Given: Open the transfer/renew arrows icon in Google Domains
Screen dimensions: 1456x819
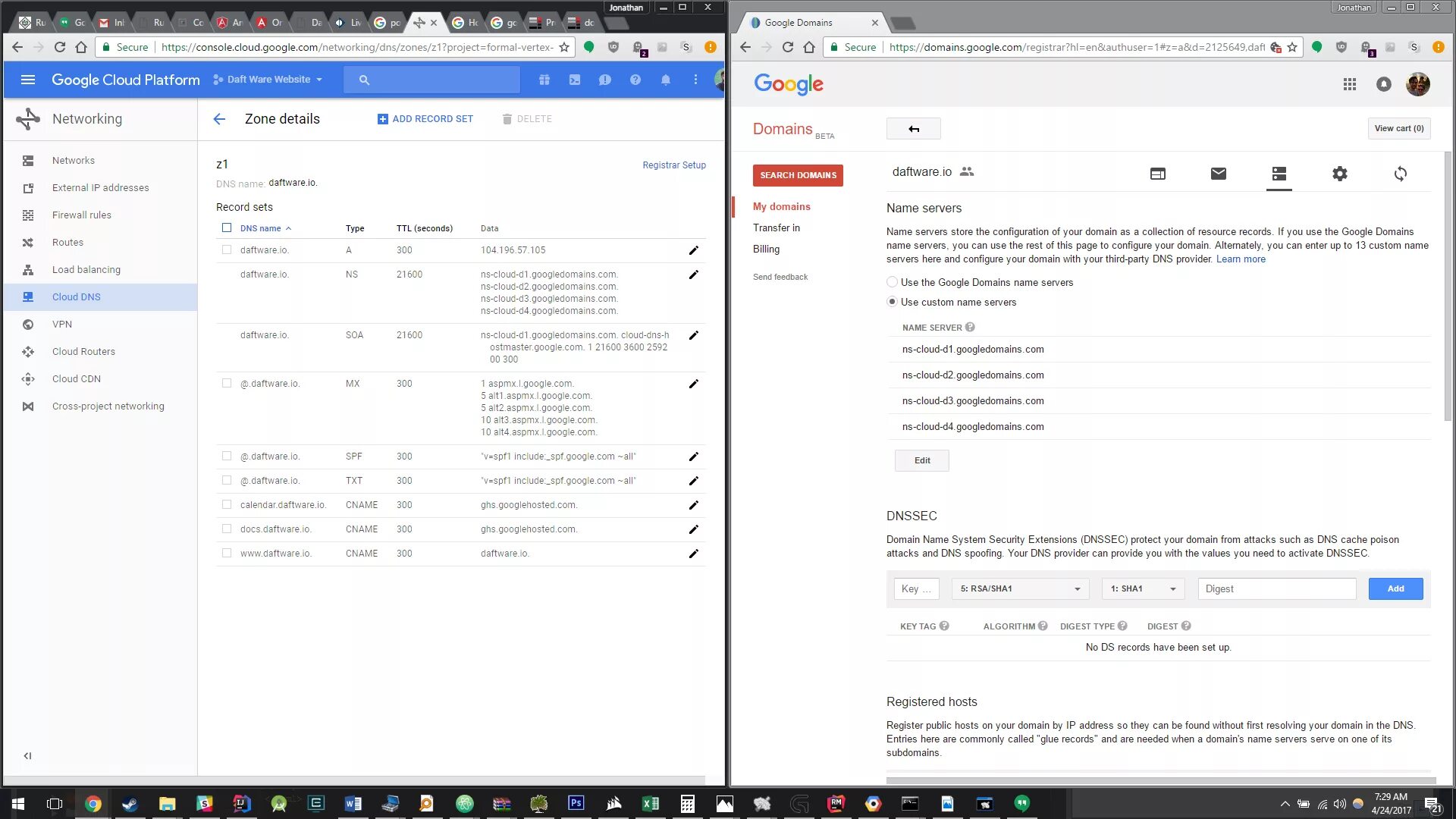Looking at the screenshot, I should coord(1401,174).
